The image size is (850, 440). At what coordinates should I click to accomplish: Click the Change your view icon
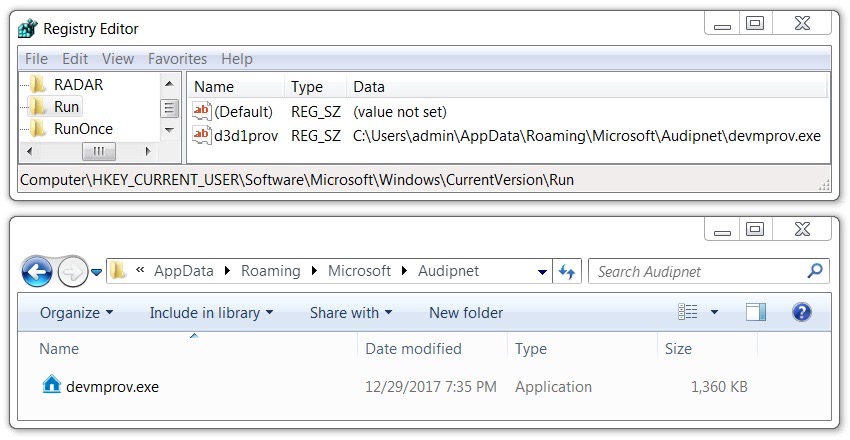(x=688, y=312)
